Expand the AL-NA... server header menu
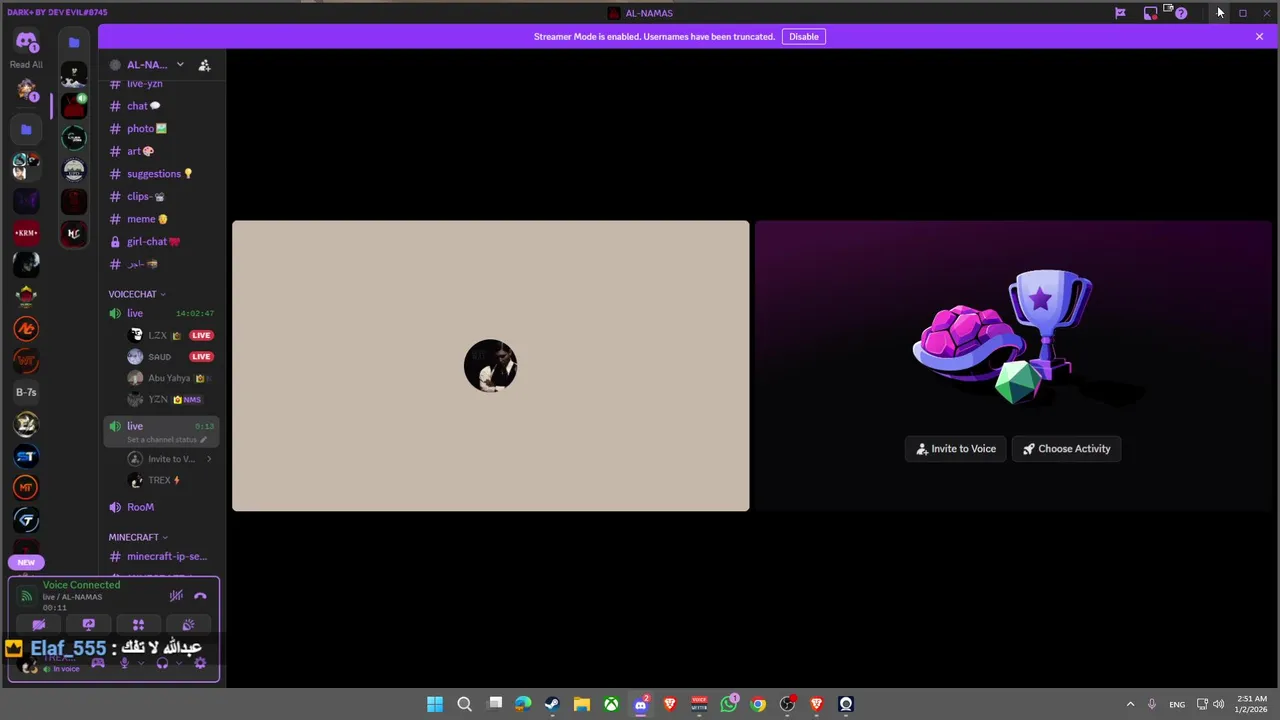 pyautogui.click(x=154, y=65)
